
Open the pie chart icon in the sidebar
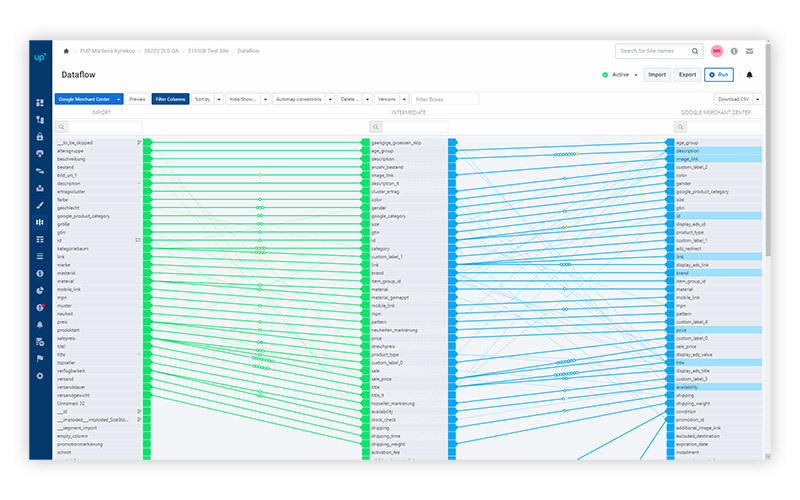[40, 290]
